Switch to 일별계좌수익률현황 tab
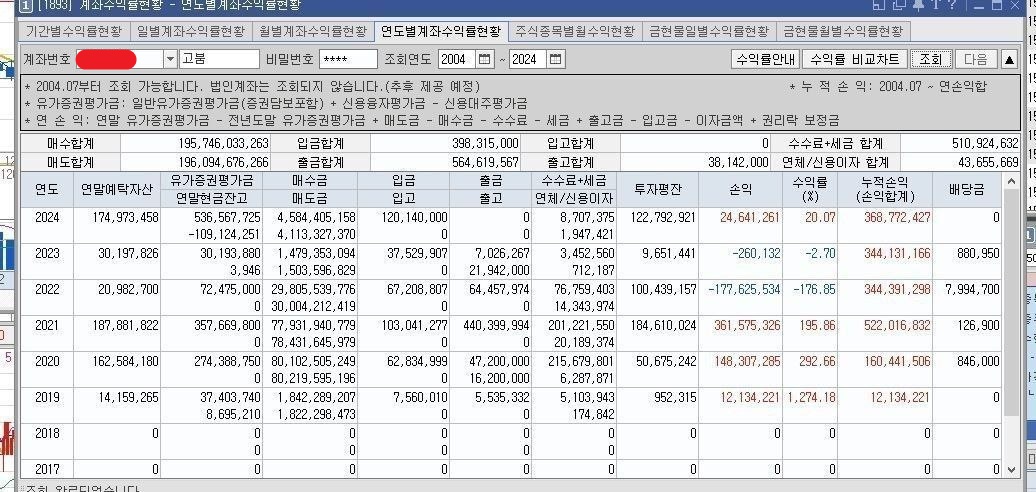Image resolution: width=1036 pixels, height=492 pixels. tap(190, 31)
